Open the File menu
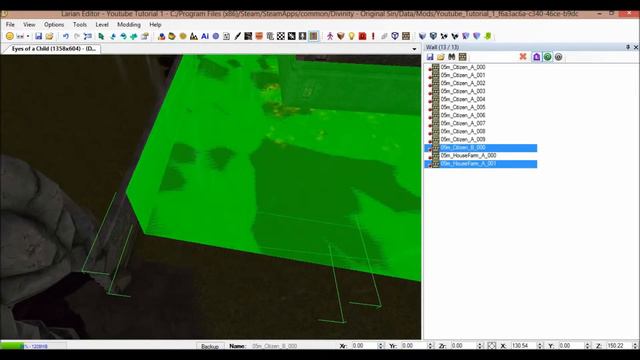640x360 pixels. (10, 24)
